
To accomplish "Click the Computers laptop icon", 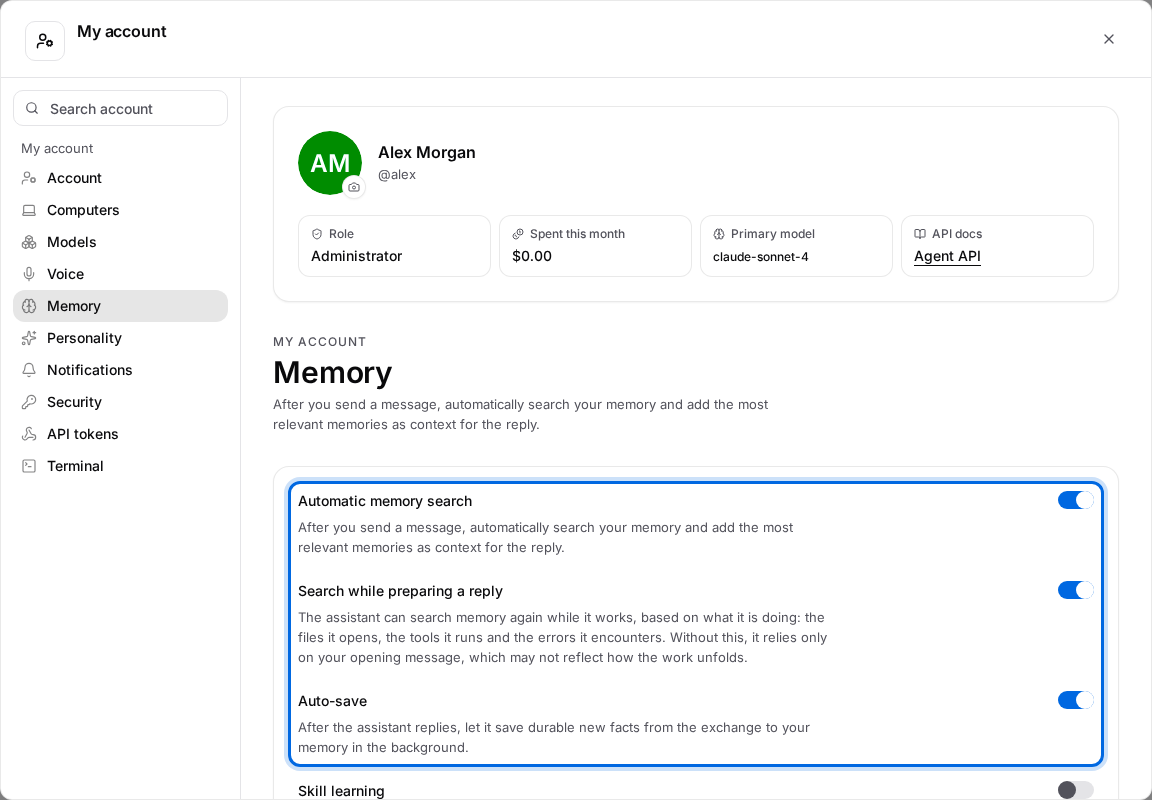I will tap(29, 210).
